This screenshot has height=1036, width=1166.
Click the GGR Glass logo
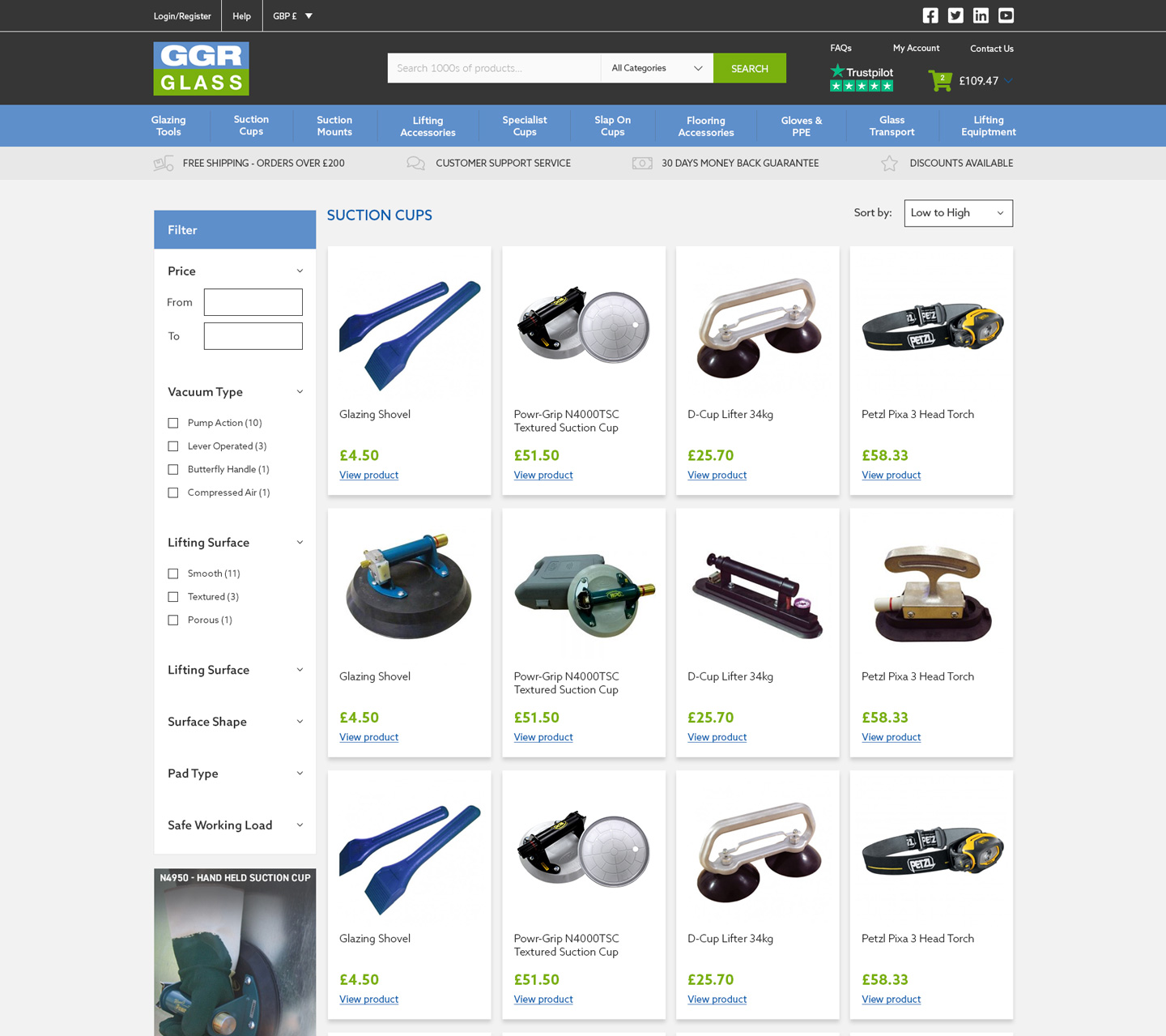coord(201,69)
